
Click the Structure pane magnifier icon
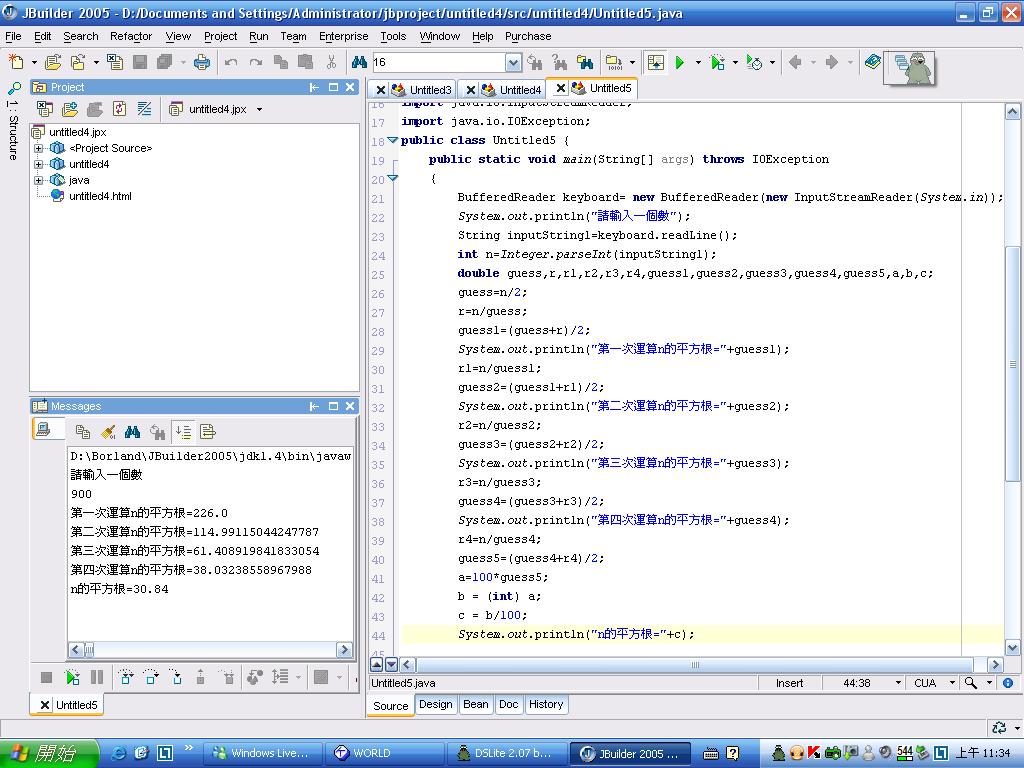click(14, 88)
